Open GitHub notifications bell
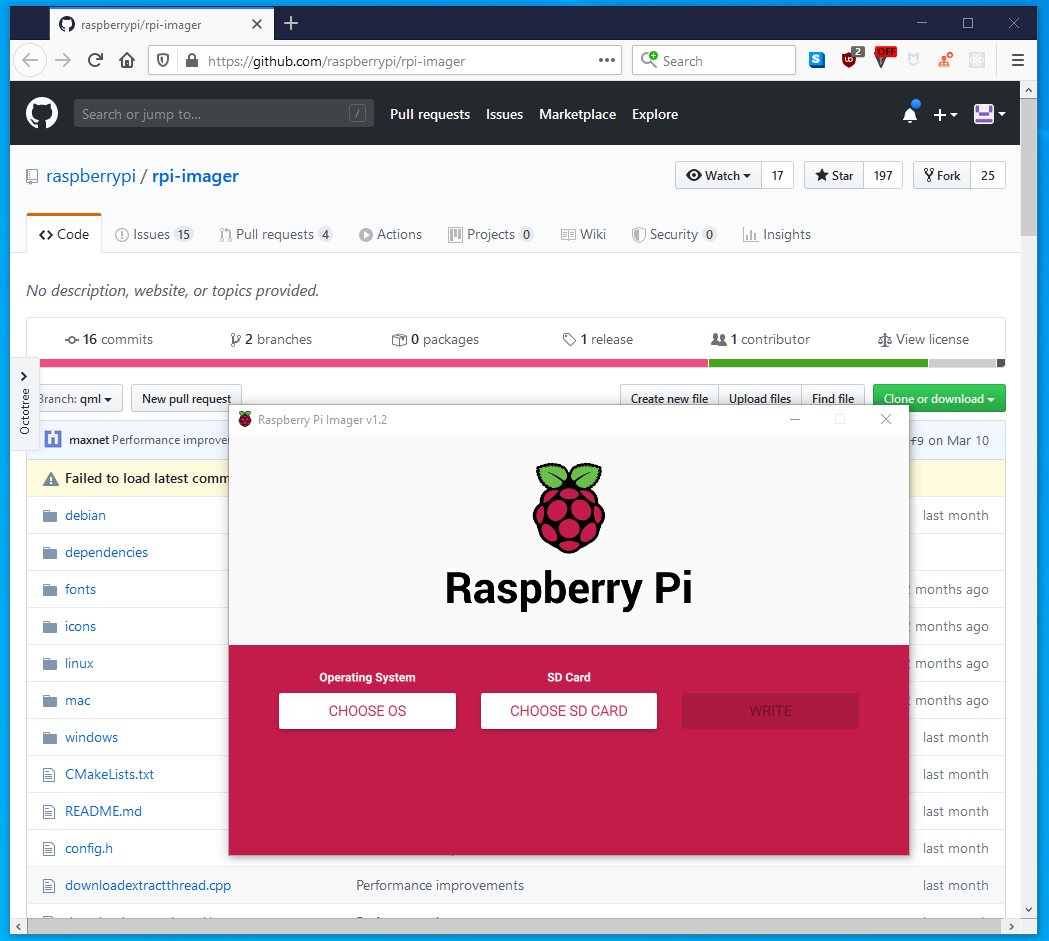The width and height of the screenshot is (1049, 941). pos(910,114)
